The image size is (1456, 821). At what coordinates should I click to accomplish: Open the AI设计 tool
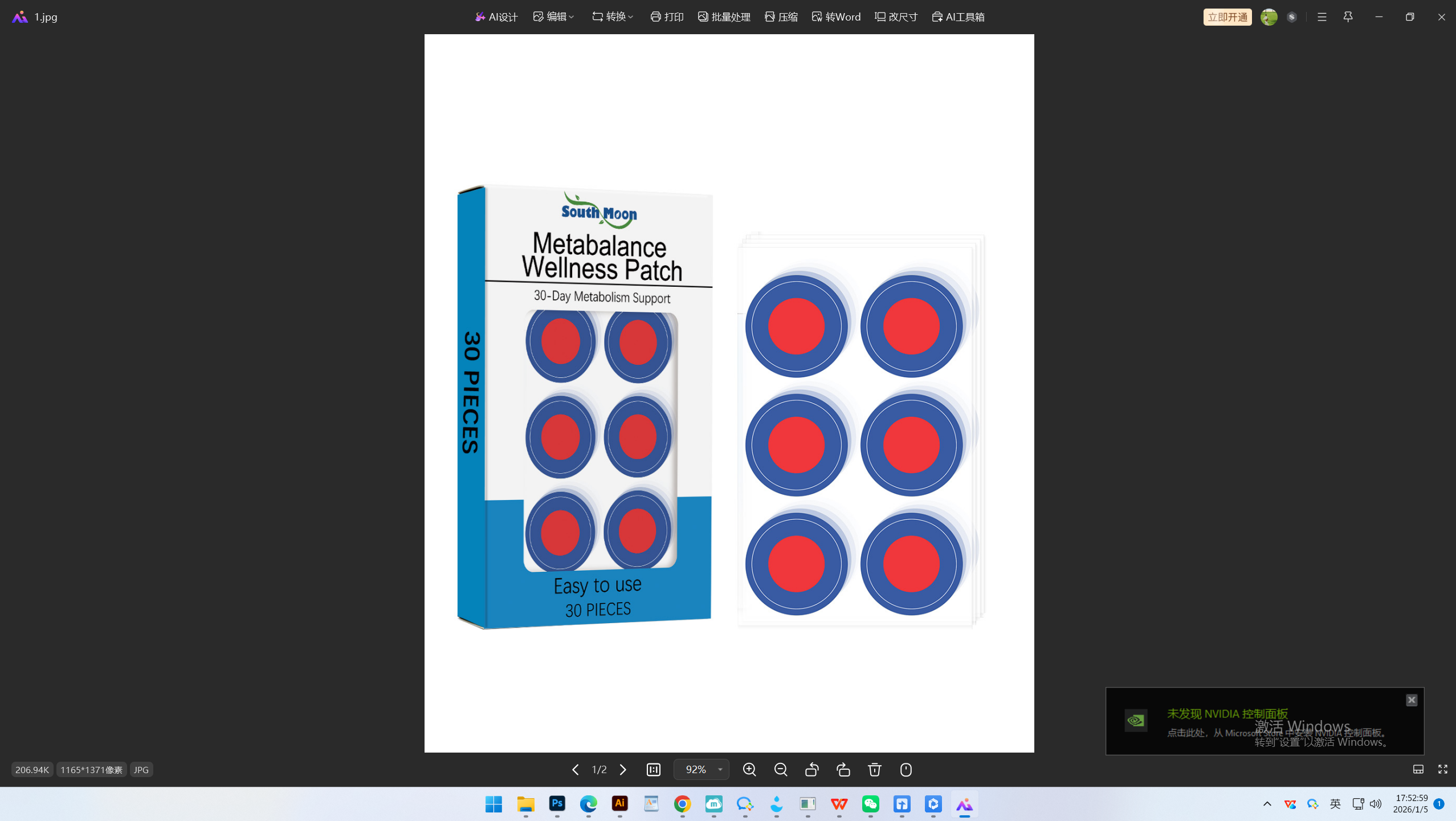click(496, 17)
